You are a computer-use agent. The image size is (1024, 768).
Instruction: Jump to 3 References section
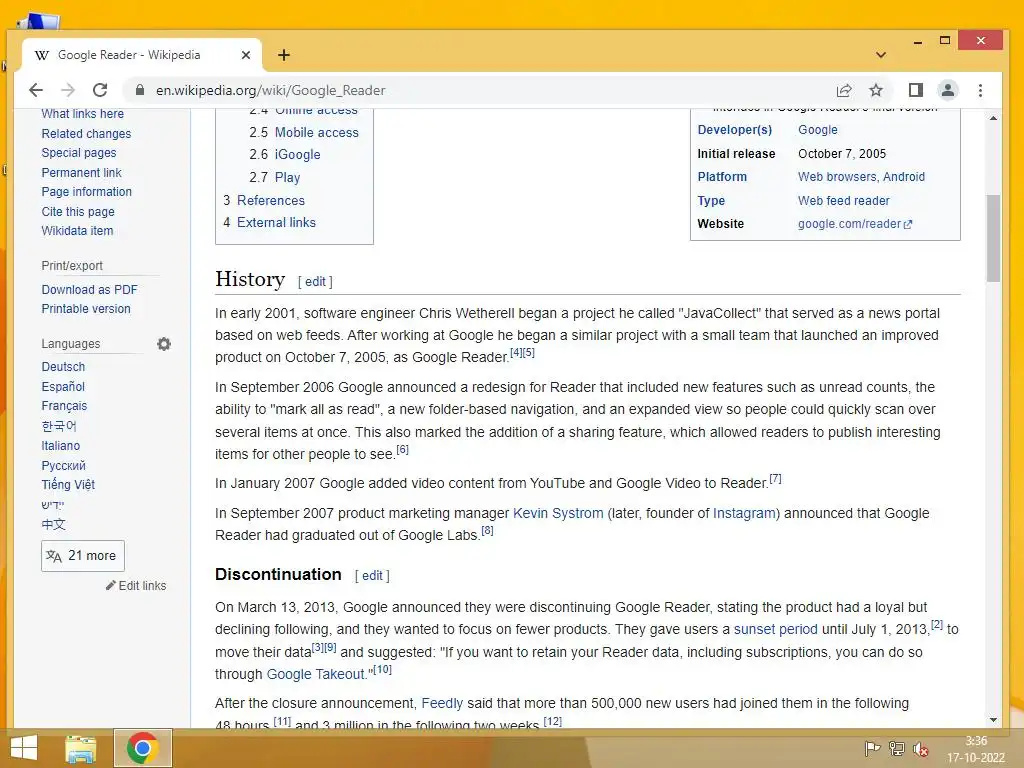click(264, 200)
